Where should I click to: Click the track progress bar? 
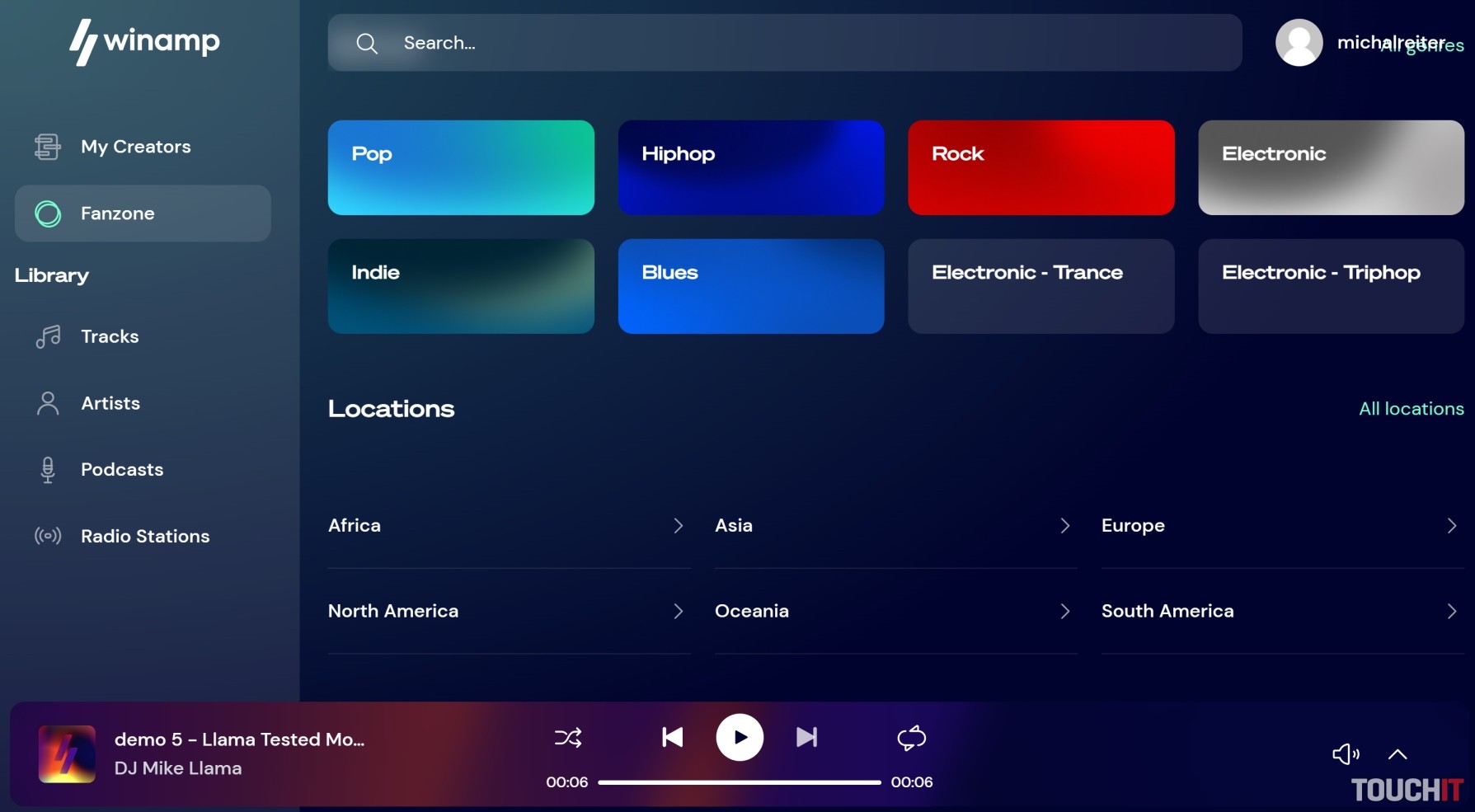[739, 782]
